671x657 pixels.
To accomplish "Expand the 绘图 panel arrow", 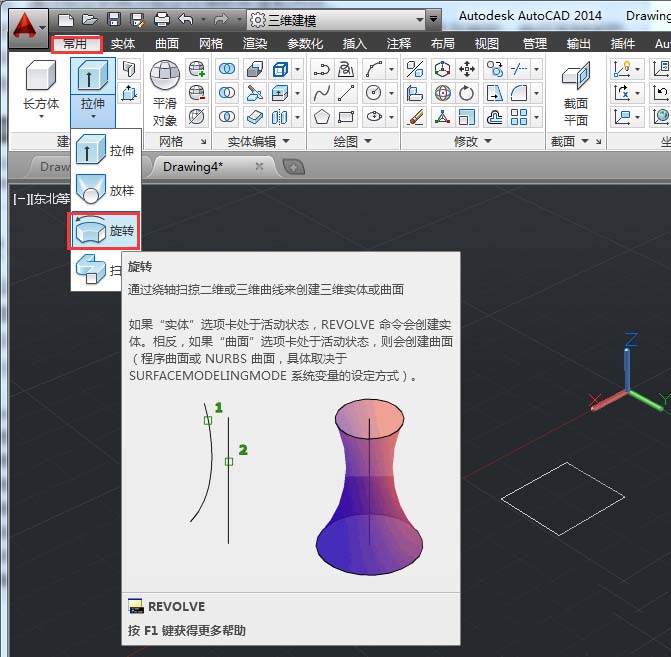I will (x=368, y=141).
